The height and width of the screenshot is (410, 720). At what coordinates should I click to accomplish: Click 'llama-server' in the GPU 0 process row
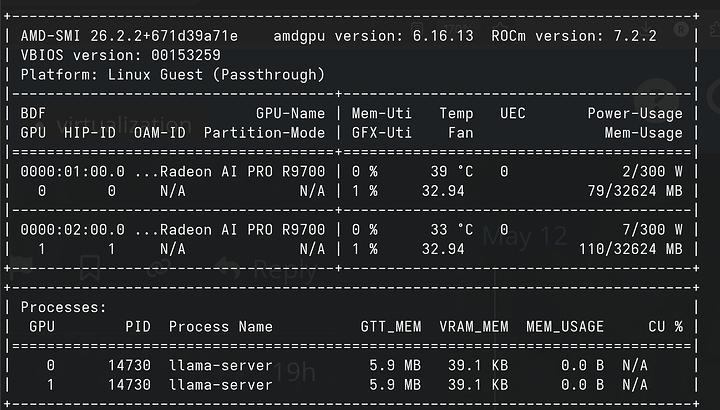220,365
